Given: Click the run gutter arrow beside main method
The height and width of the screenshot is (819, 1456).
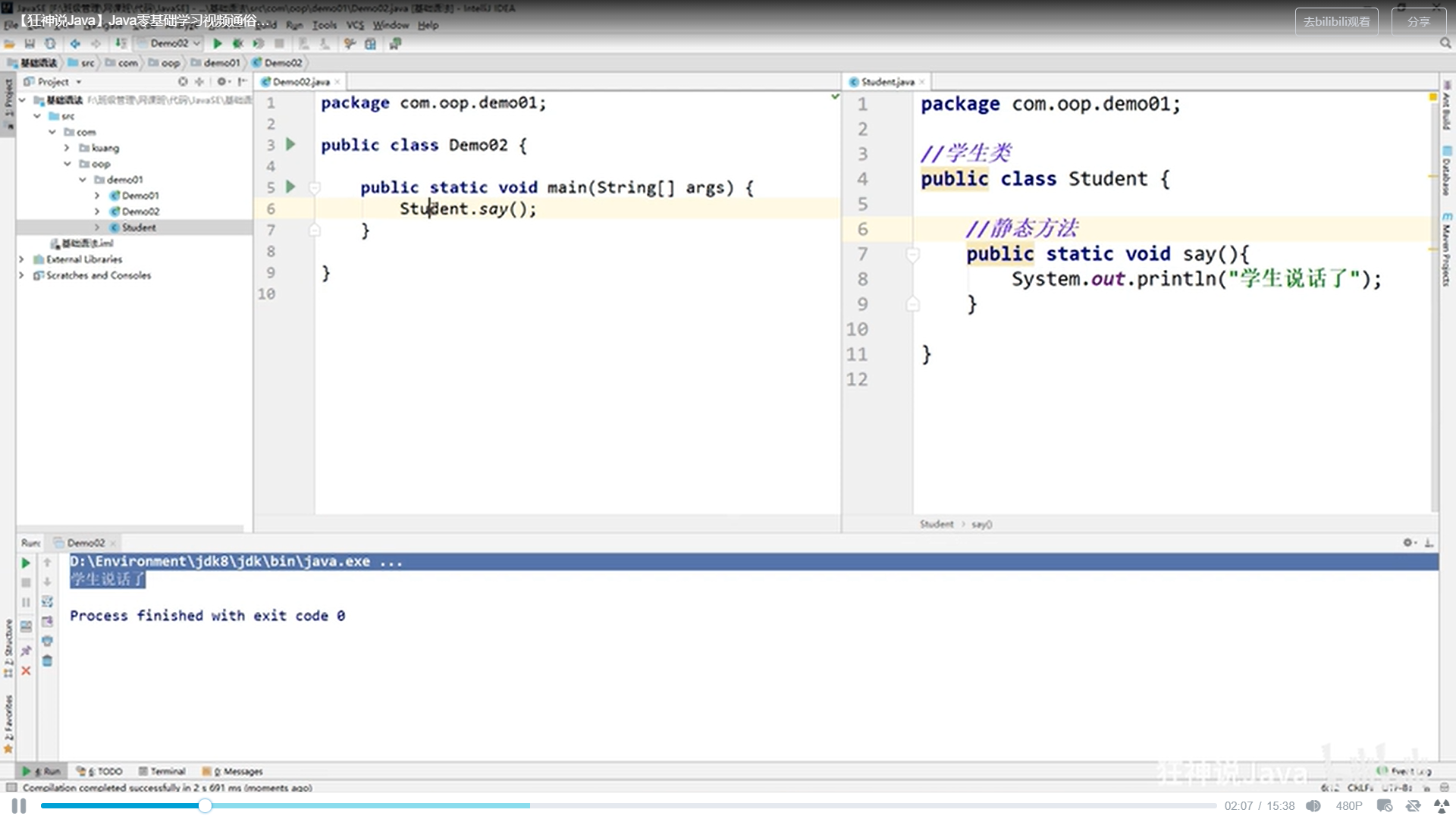Looking at the screenshot, I should (x=290, y=187).
